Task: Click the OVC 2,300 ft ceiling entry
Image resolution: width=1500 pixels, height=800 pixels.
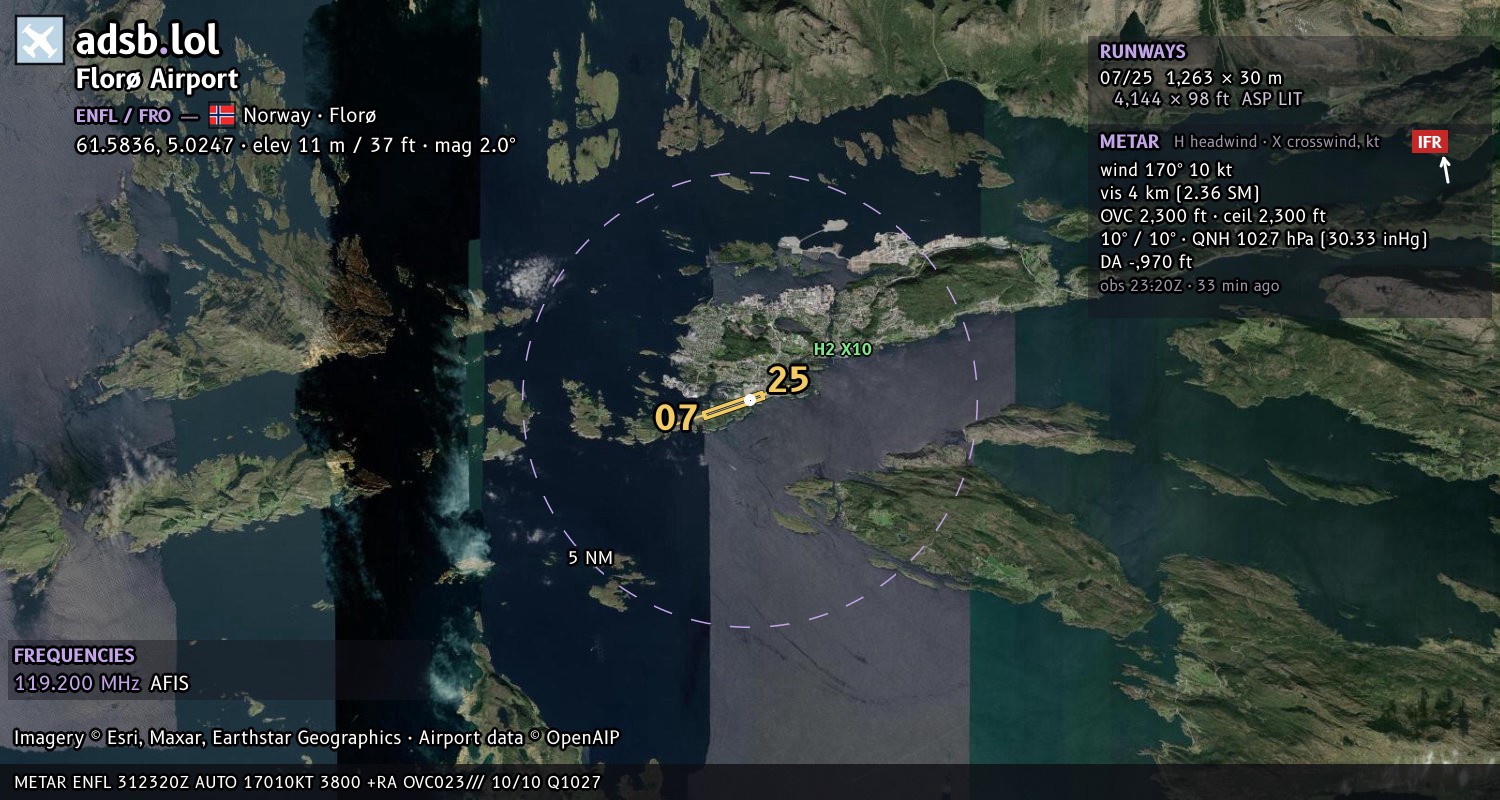Action: pos(1212,216)
